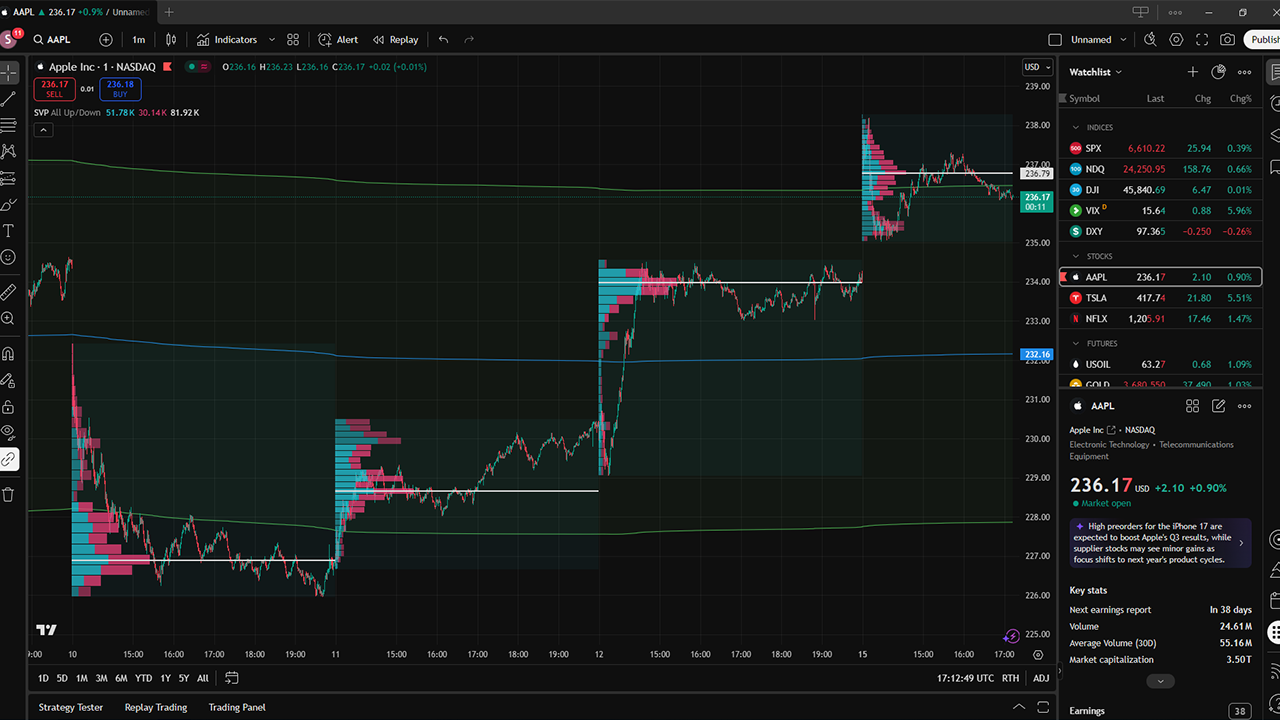Click the trash icon to remove drawings
The height and width of the screenshot is (720, 1280).
9,494
